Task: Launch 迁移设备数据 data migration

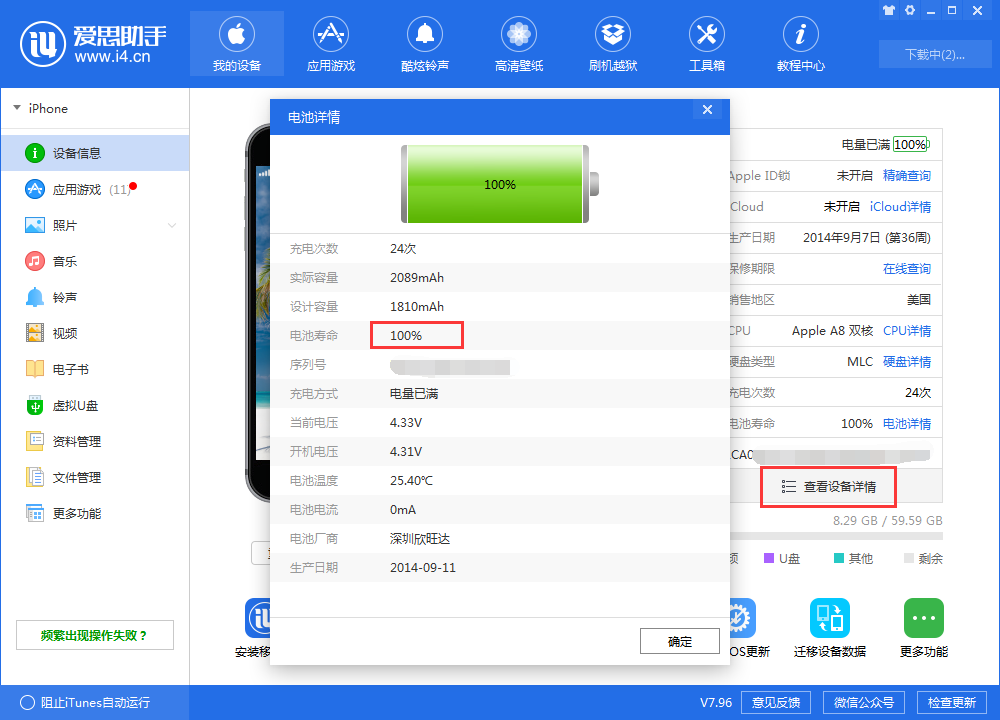Action: (x=829, y=627)
